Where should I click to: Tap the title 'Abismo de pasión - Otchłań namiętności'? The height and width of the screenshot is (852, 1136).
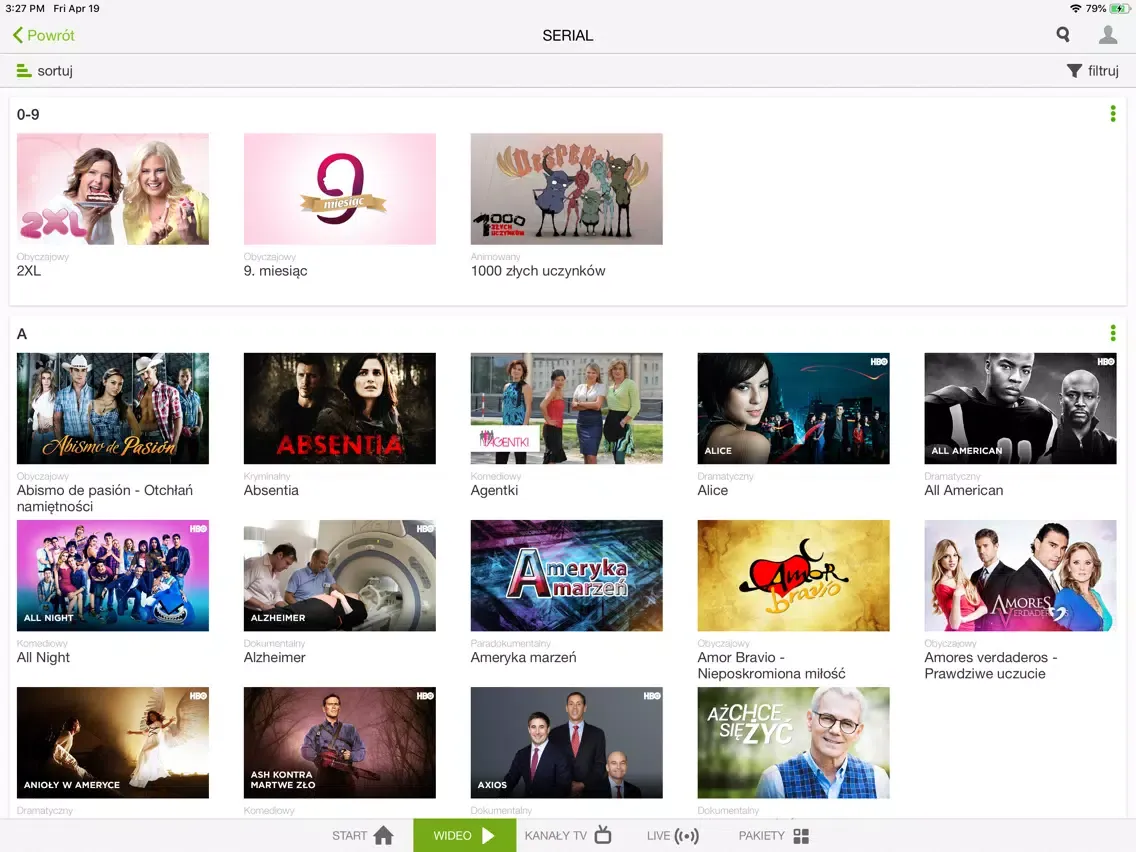[105, 498]
